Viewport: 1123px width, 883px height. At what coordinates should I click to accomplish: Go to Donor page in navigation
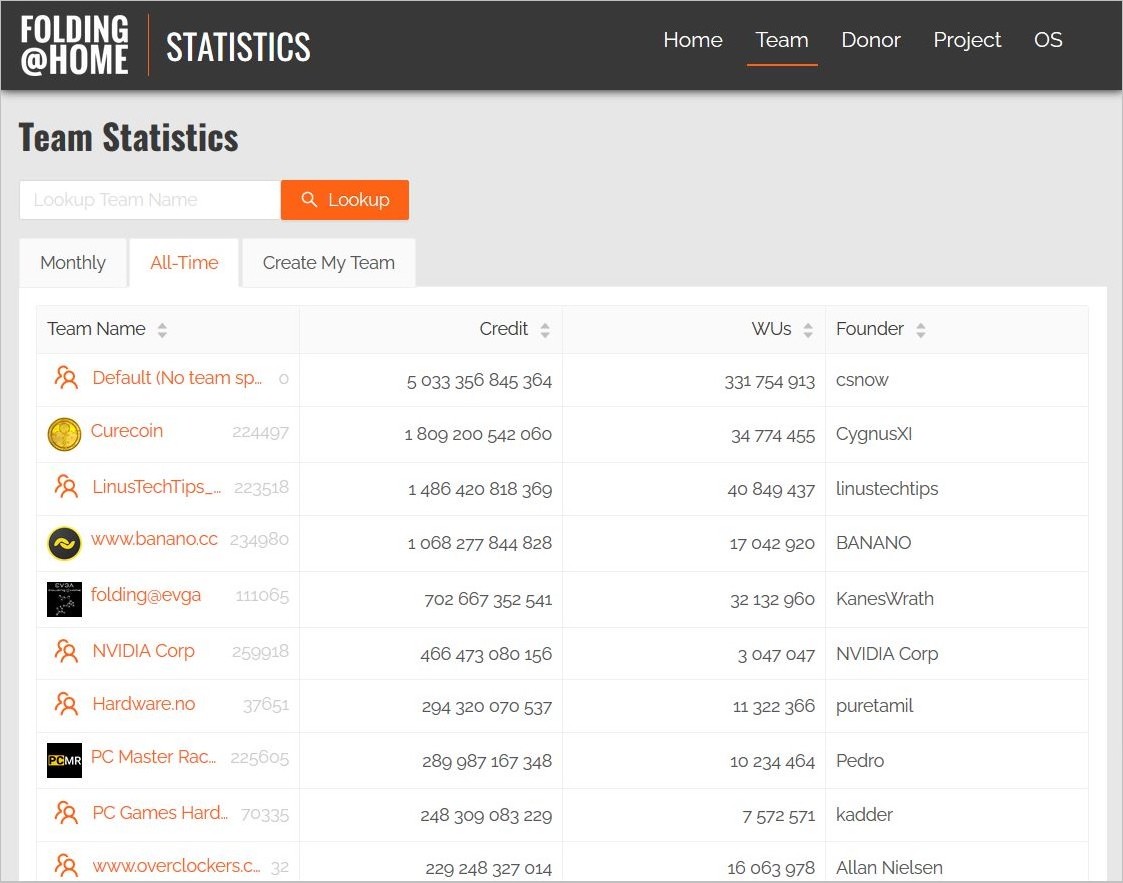(870, 40)
